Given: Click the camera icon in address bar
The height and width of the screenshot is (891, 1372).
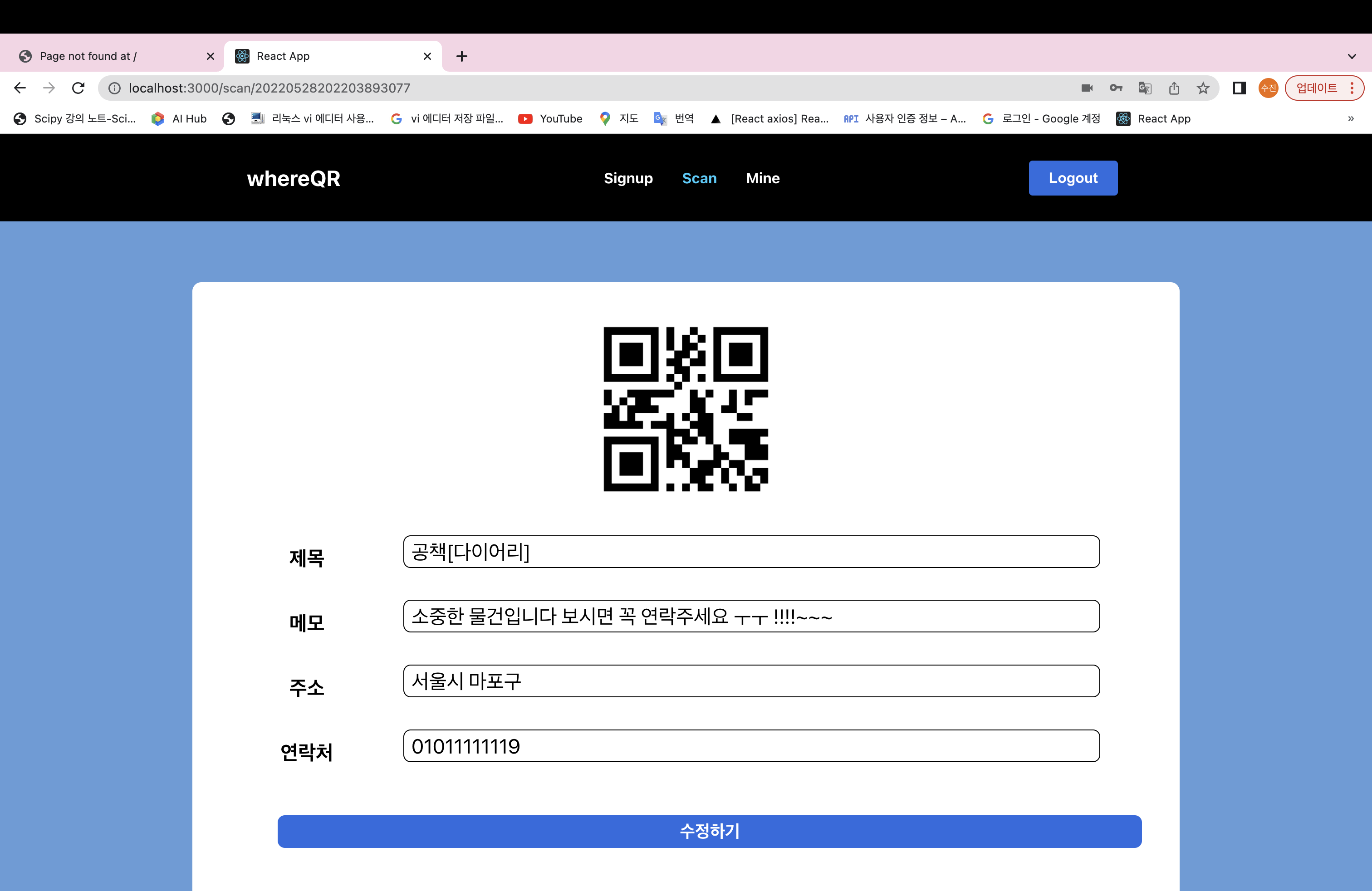Looking at the screenshot, I should point(1087,88).
